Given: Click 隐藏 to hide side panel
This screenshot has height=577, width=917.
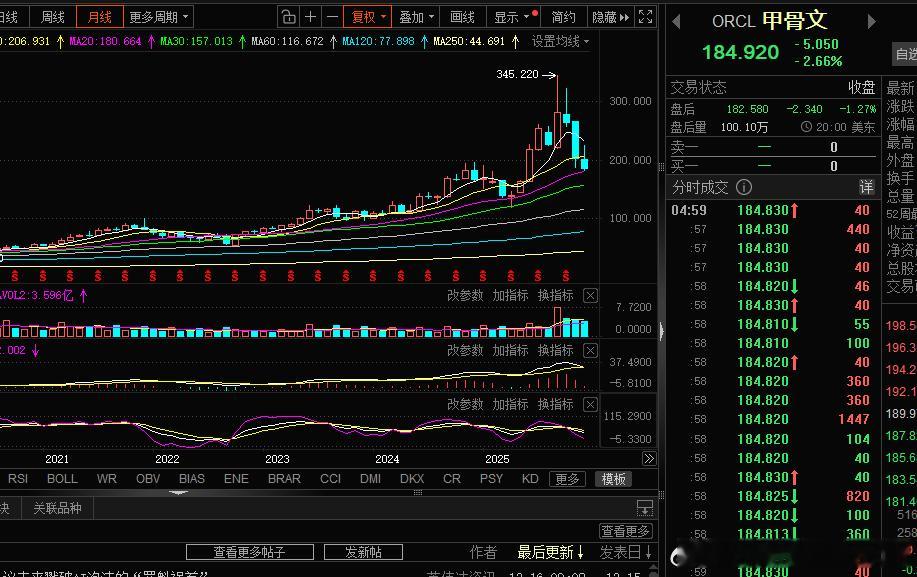Looking at the screenshot, I should pyautogui.click(x=611, y=17).
